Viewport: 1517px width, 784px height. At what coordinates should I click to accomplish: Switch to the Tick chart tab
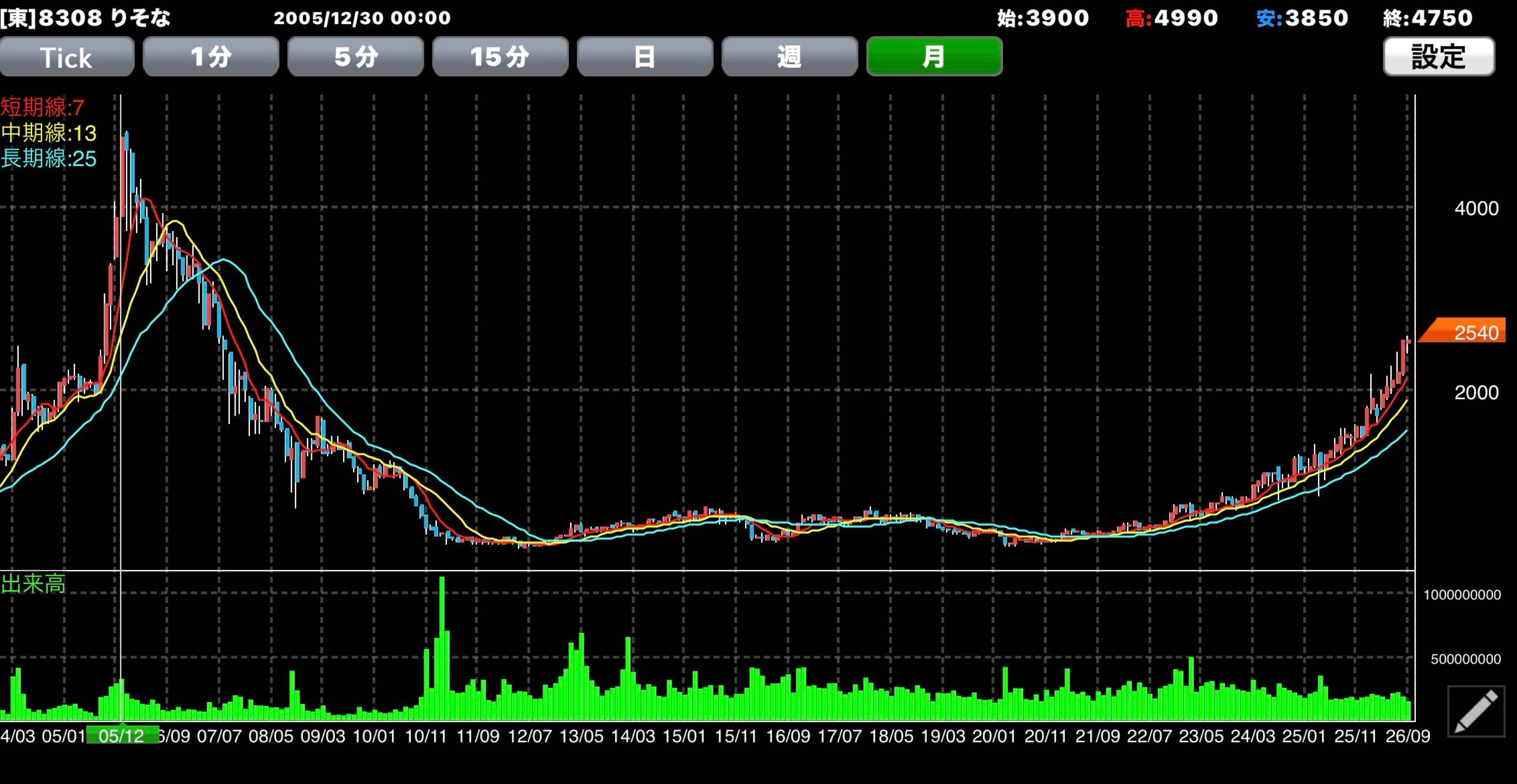(x=67, y=56)
